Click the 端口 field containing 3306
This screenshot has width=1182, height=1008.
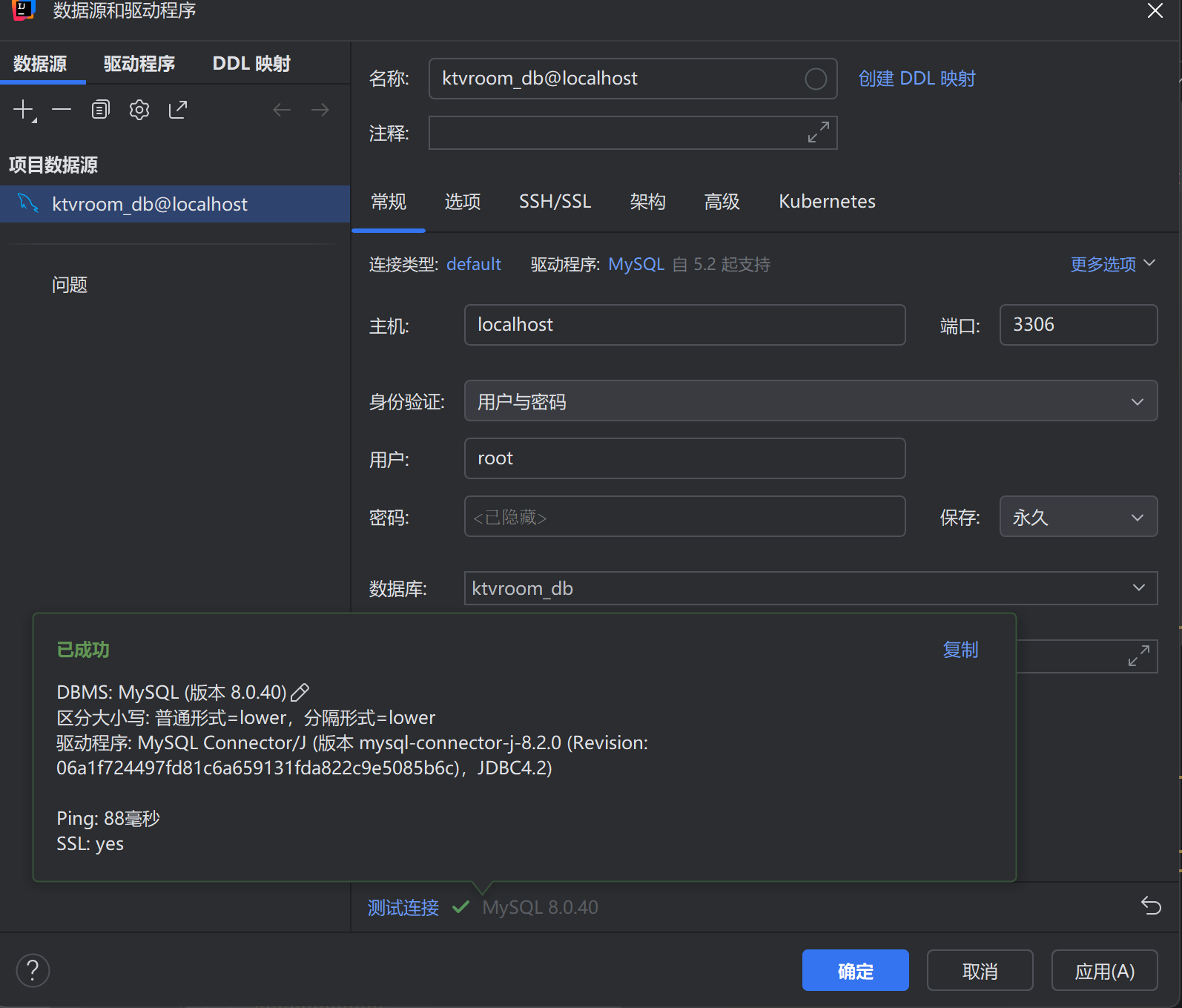pyautogui.click(x=1078, y=325)
